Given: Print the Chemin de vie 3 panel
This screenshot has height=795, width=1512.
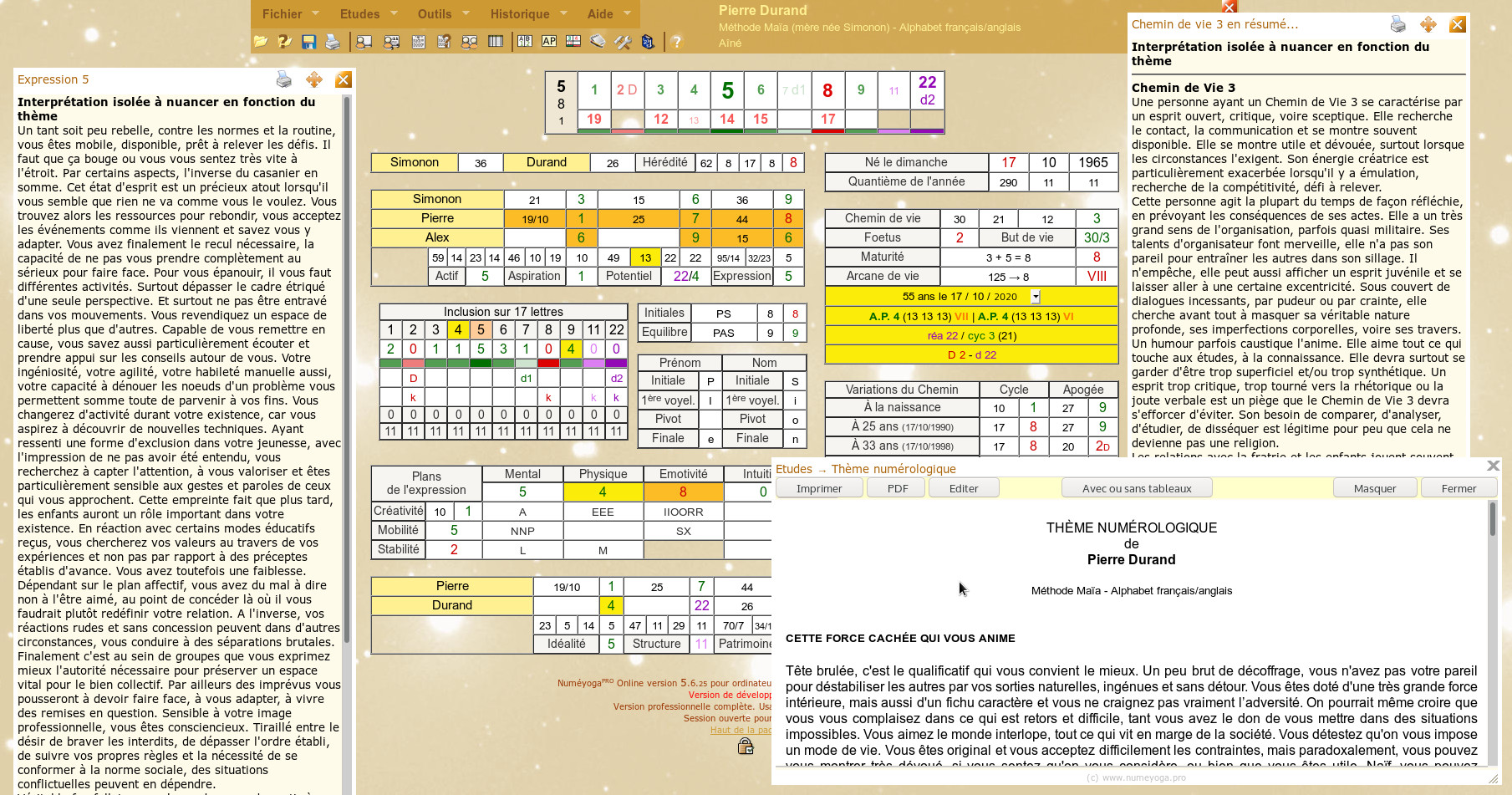Looking at the screenshot, I should pyautogui.click(x=1397, y=24).
